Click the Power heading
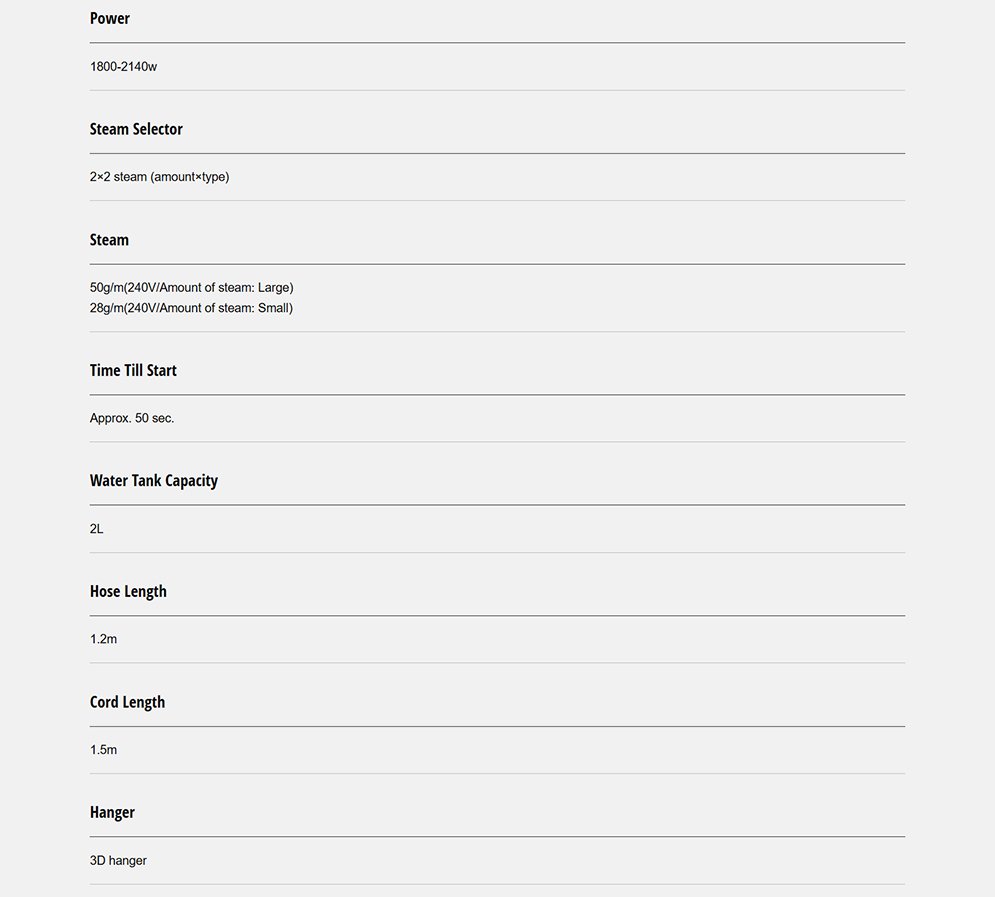Viewport: 995px width, 897px height. click(110, 18)
